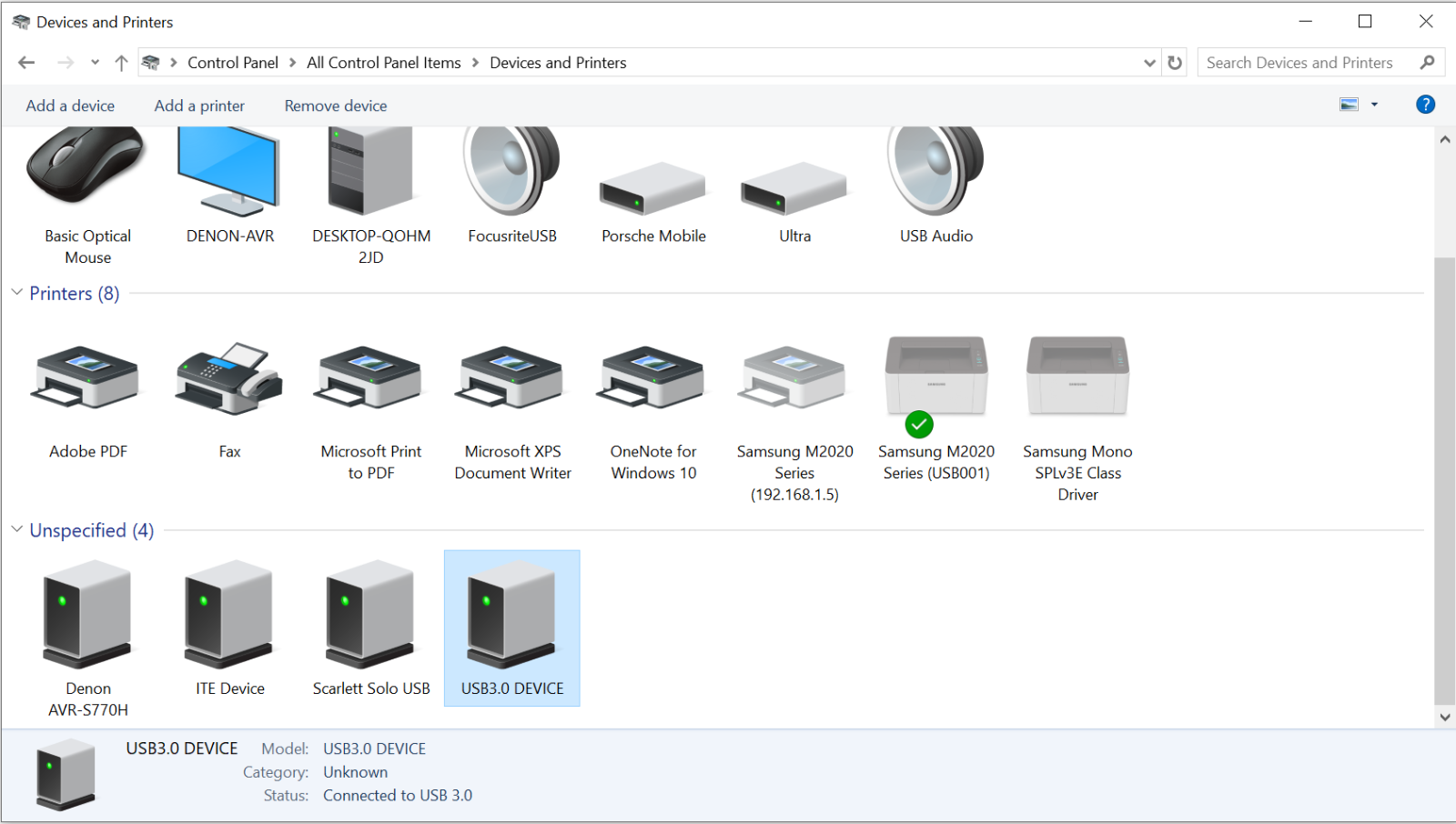1456x824 pixels.
Task: Click the vertical scrollbar thumb
Action: point(1445,481)
